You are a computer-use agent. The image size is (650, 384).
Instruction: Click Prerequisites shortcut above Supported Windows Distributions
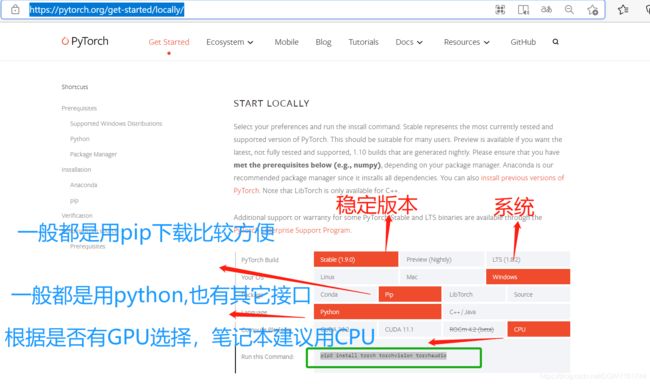click(x=79, y=108)
